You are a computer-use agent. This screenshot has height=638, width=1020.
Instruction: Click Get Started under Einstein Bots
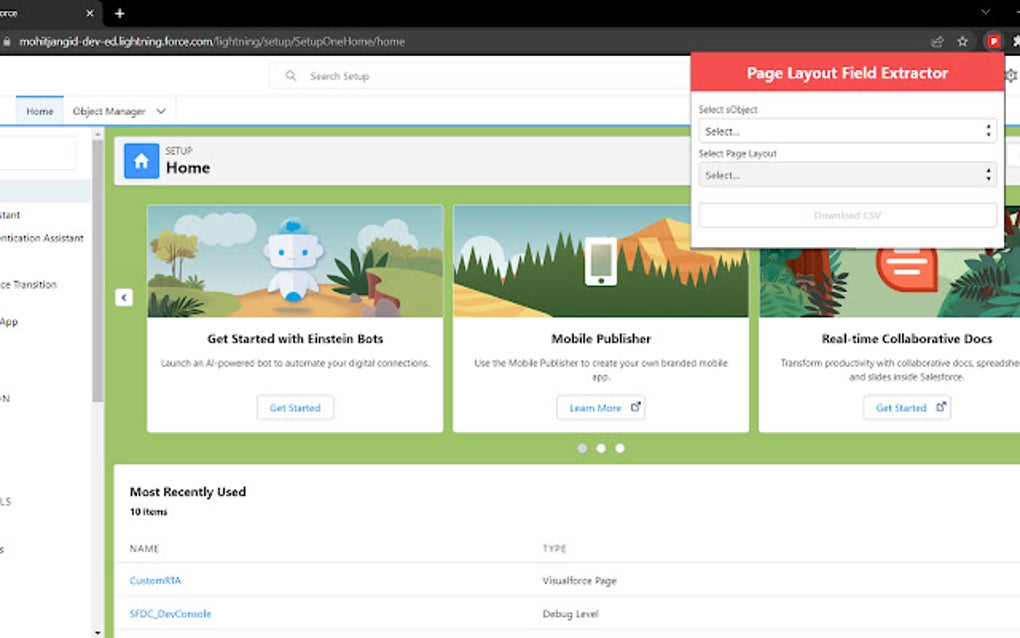pos(295,407)
